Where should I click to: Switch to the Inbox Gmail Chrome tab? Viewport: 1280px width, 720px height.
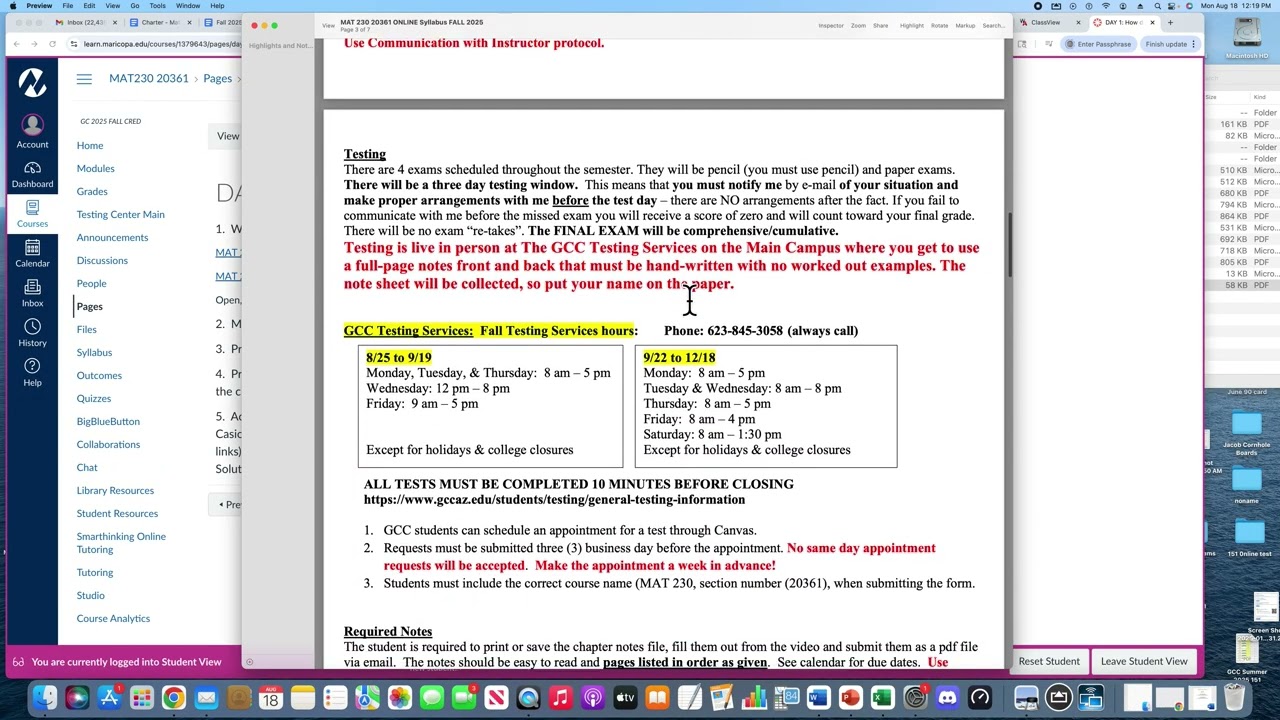pyautogui.click(x=88, y=22)
